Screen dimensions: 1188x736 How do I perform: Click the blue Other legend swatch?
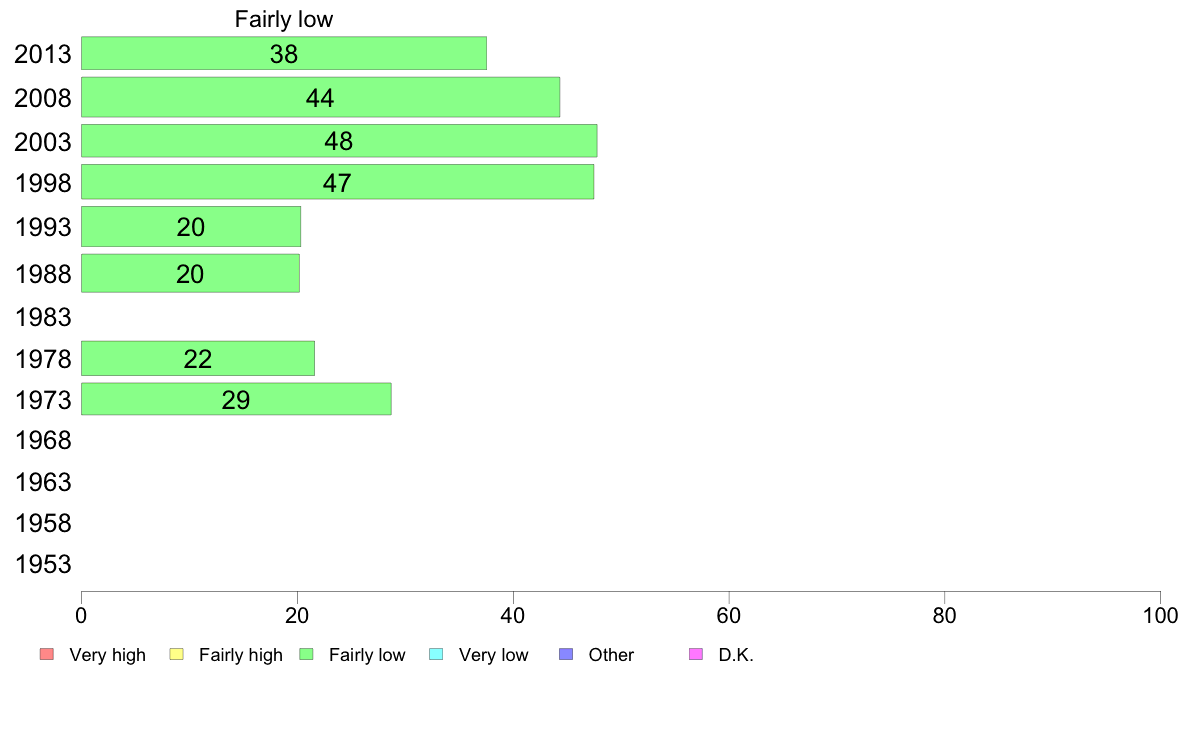[566, 655]
